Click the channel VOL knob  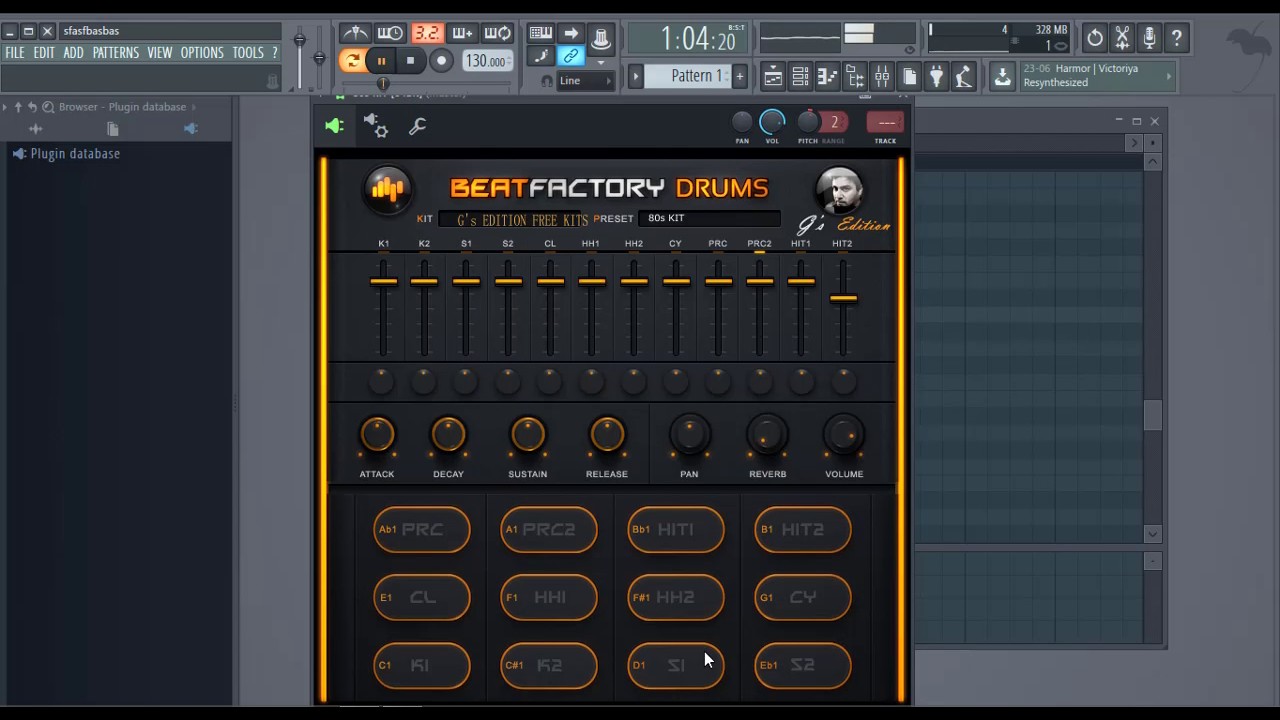pyautogui.click(x=772, y=122)
